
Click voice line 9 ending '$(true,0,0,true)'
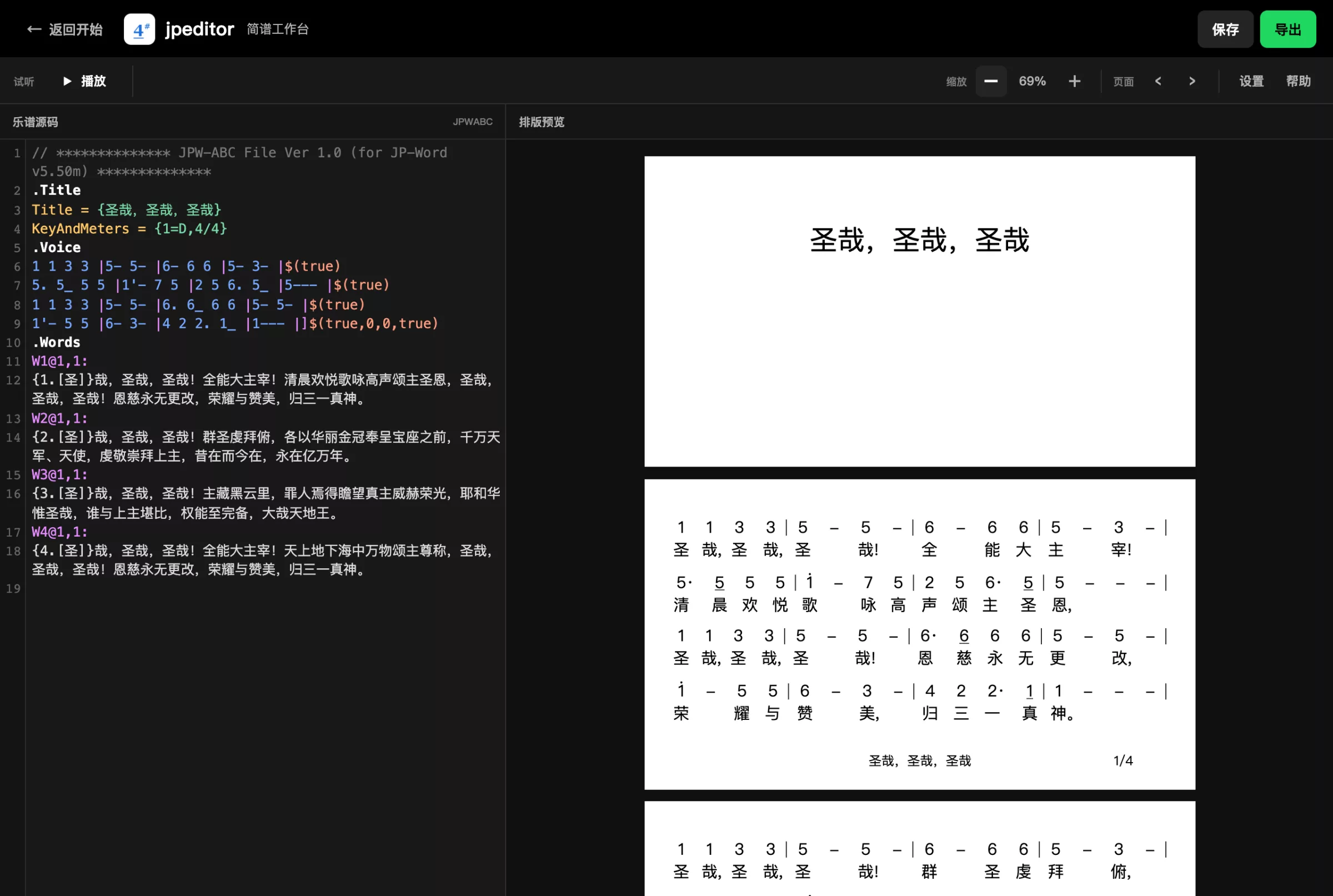(235, 323)
